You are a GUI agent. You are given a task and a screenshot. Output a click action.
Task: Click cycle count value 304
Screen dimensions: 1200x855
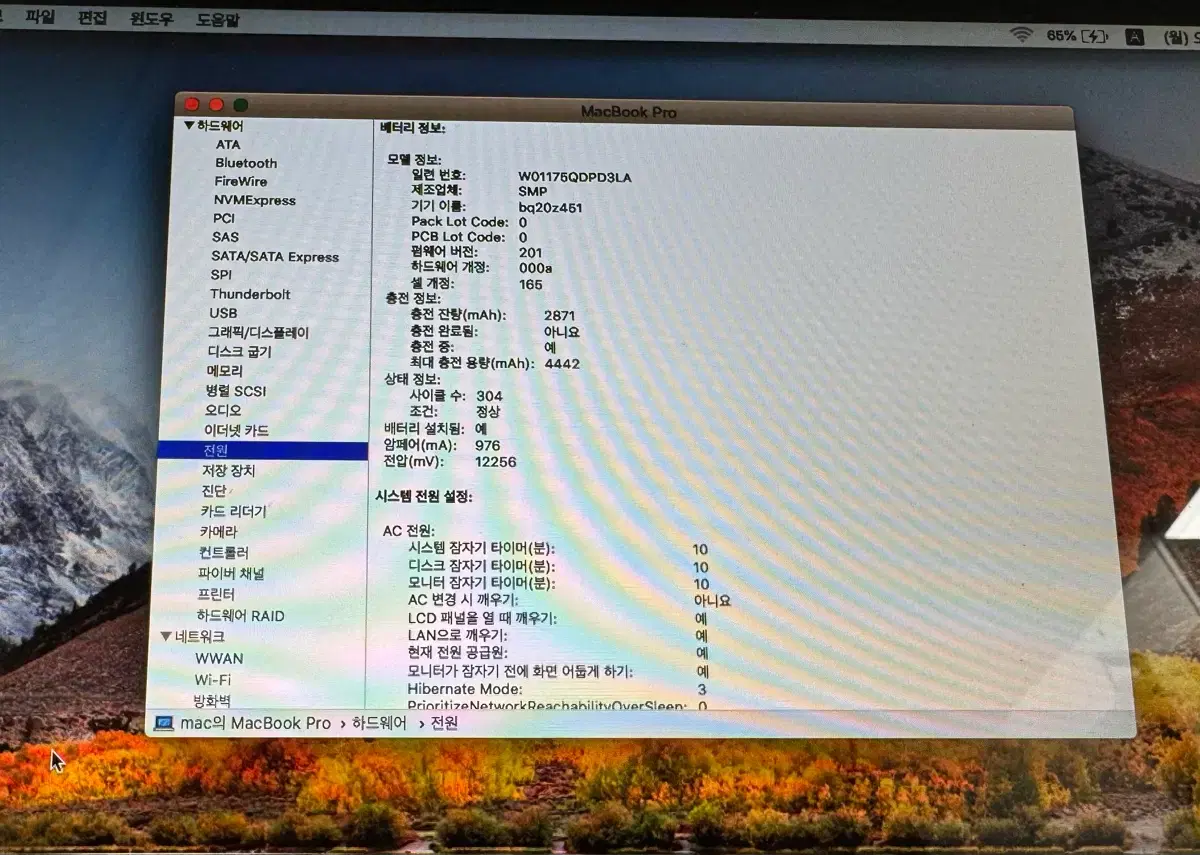point(489,396)
